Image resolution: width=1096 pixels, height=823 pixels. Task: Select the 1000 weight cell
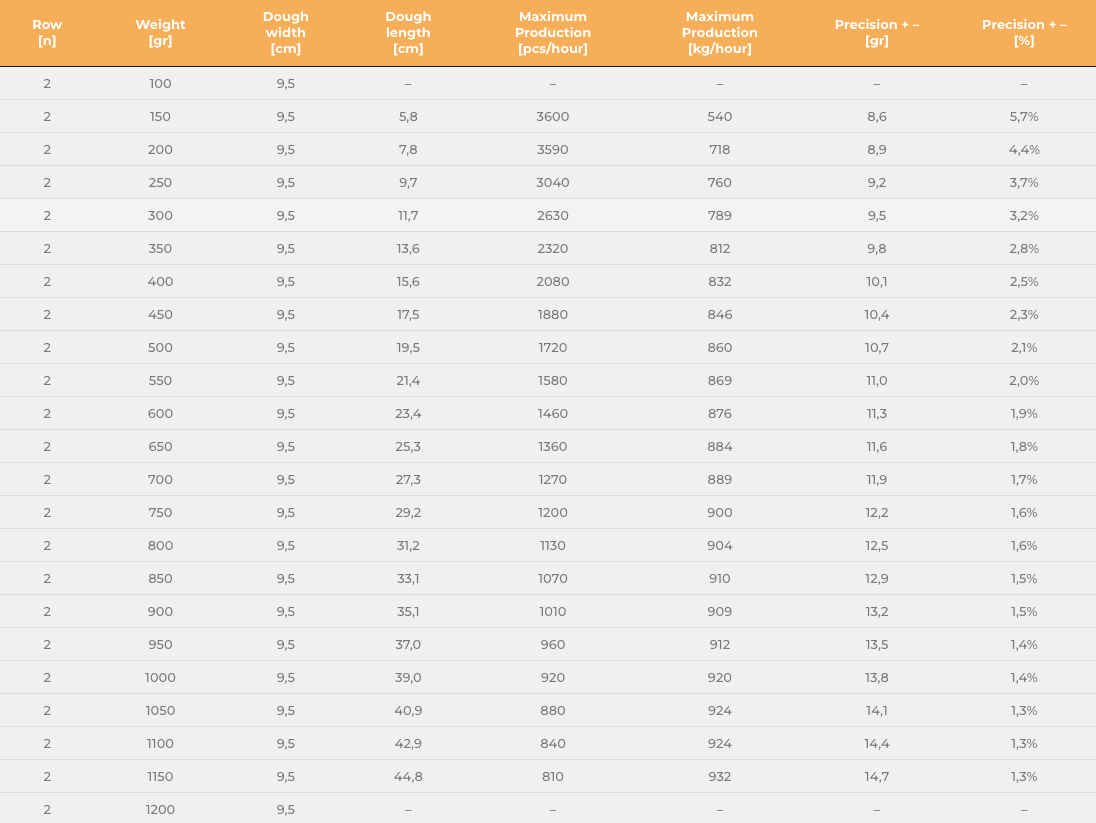160,678
